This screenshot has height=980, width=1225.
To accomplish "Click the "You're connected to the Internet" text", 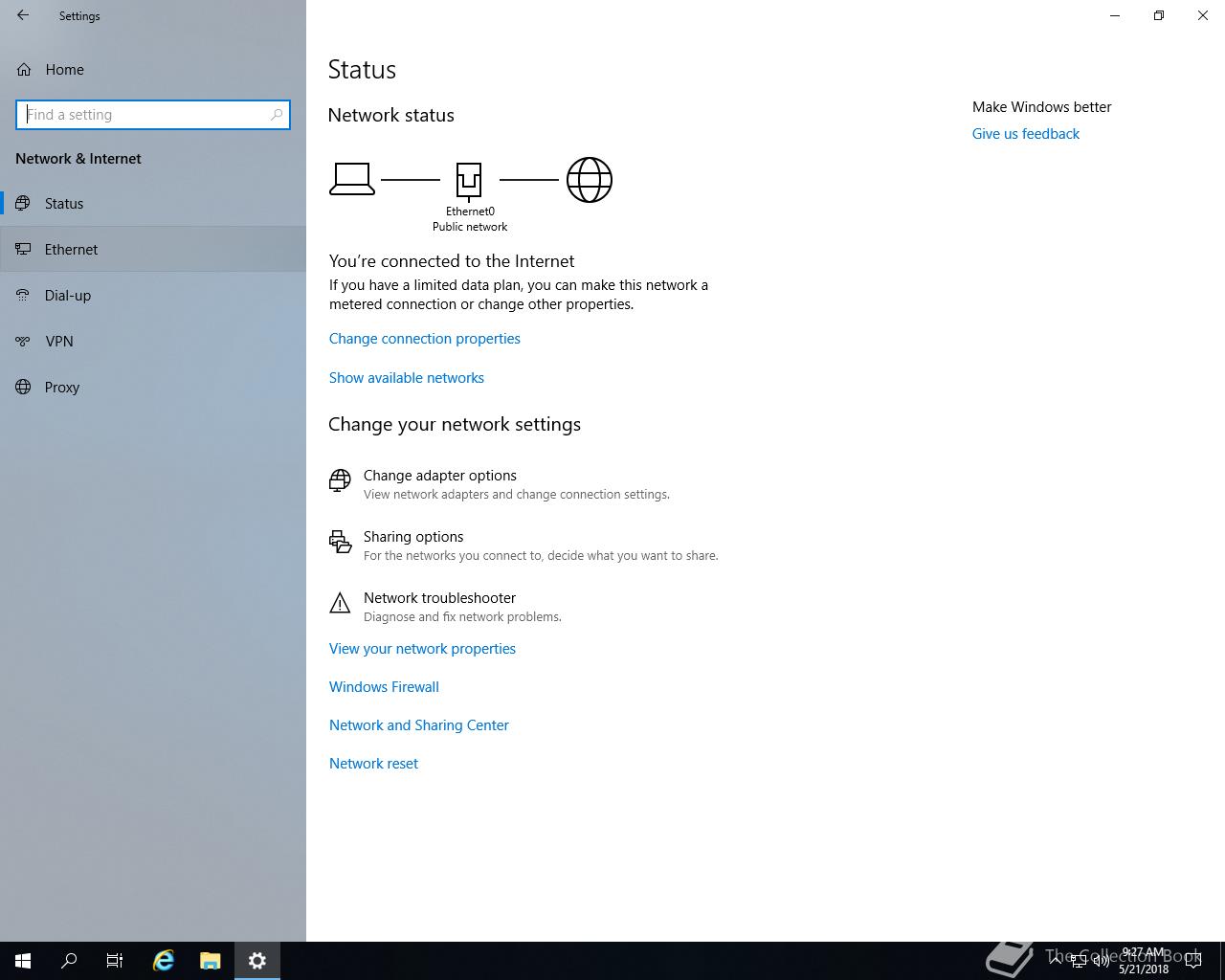I will [x=452, y=261].
